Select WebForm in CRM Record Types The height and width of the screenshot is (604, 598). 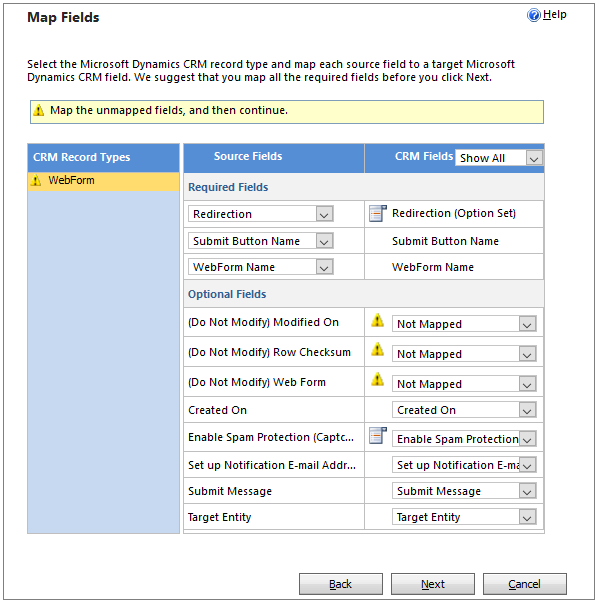[x=103, y=181]
